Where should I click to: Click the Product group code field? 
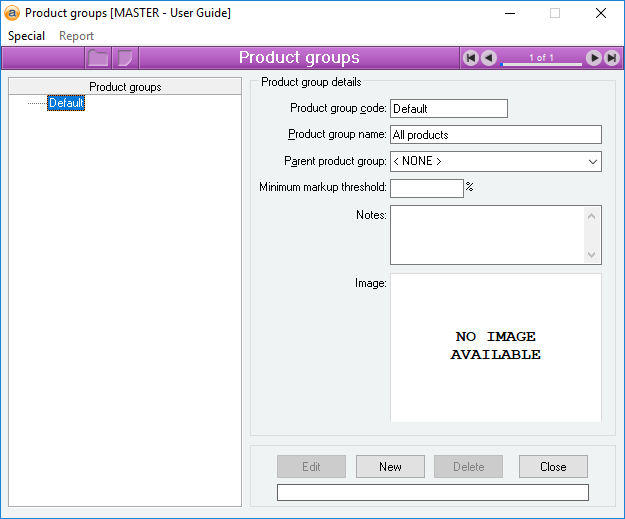448,108
